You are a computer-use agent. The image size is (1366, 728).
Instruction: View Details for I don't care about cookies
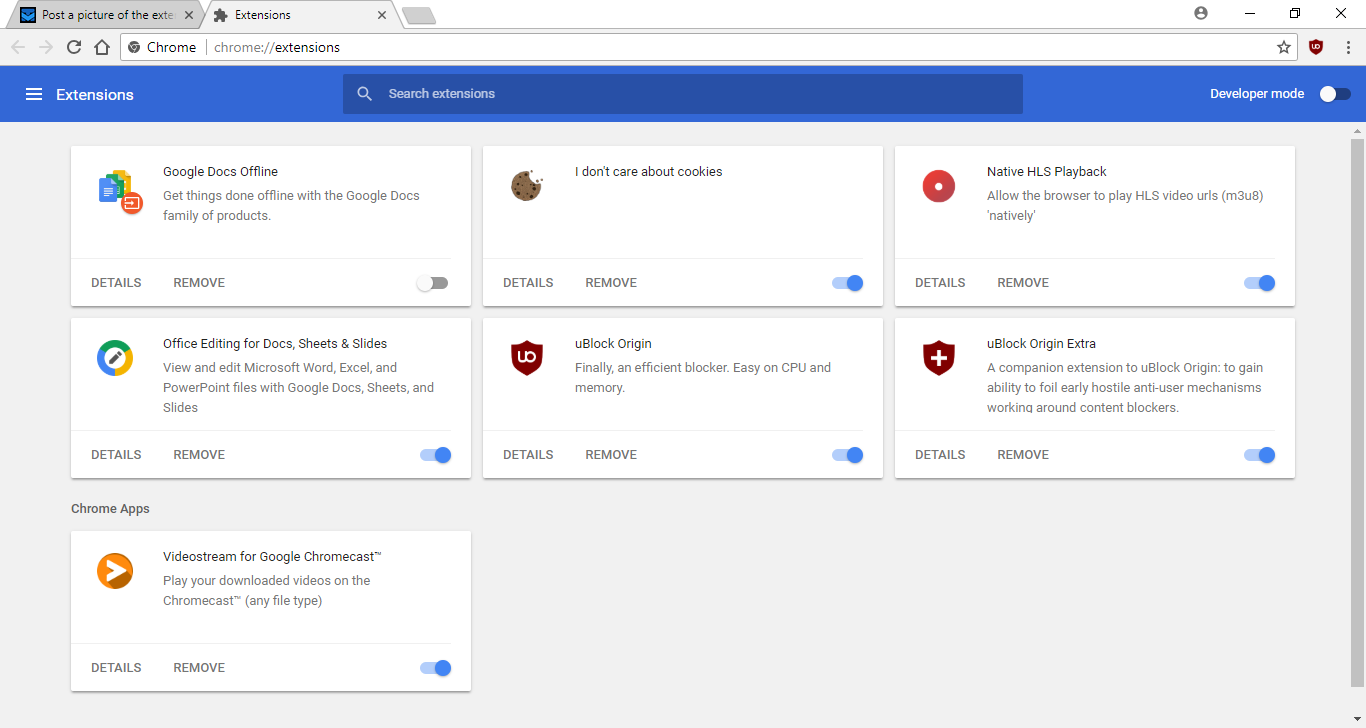pyautogui.click(x=528, y=283)
